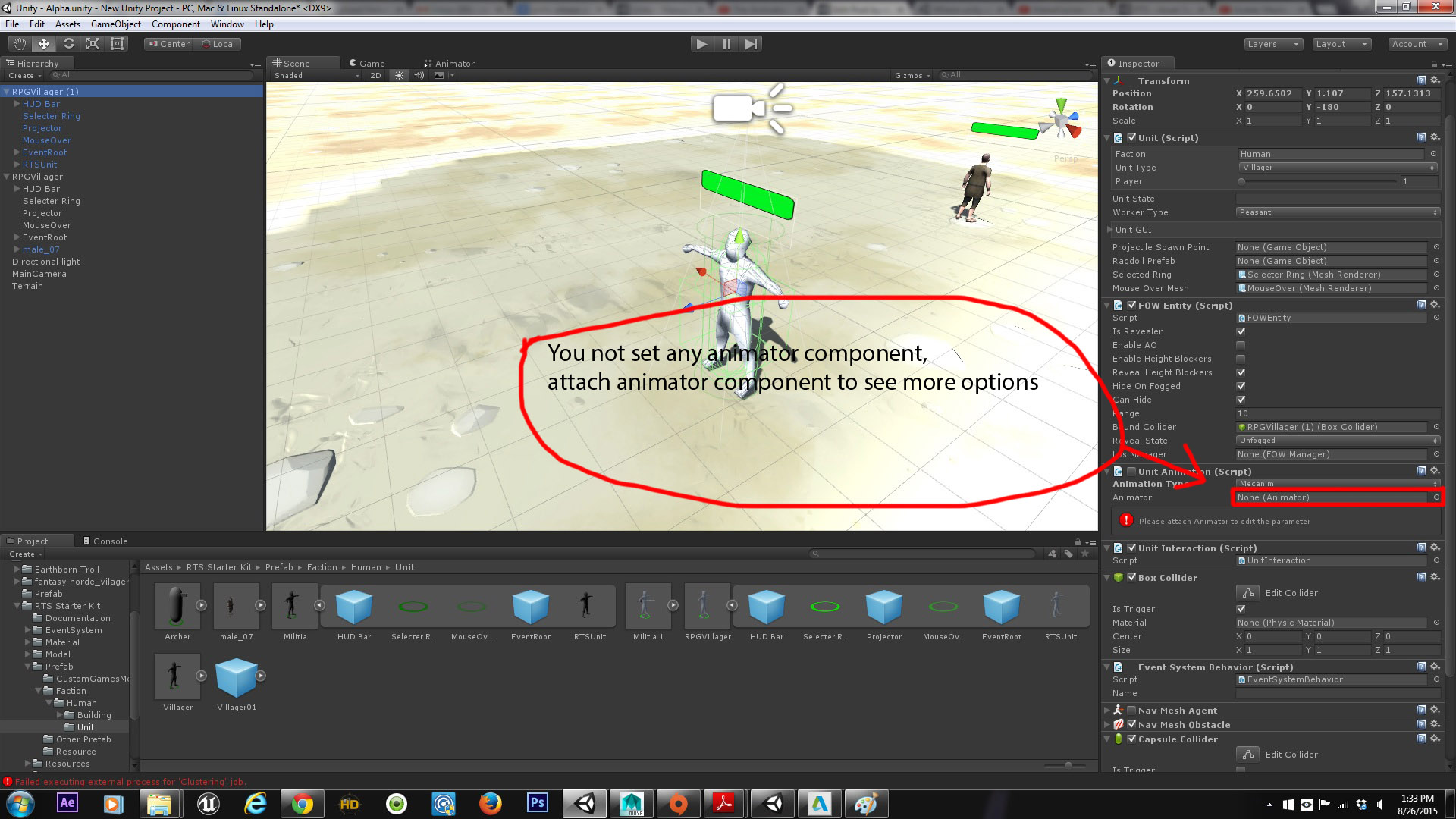Open Worker Type Peasant dropdown

(x=1337, y=212)
